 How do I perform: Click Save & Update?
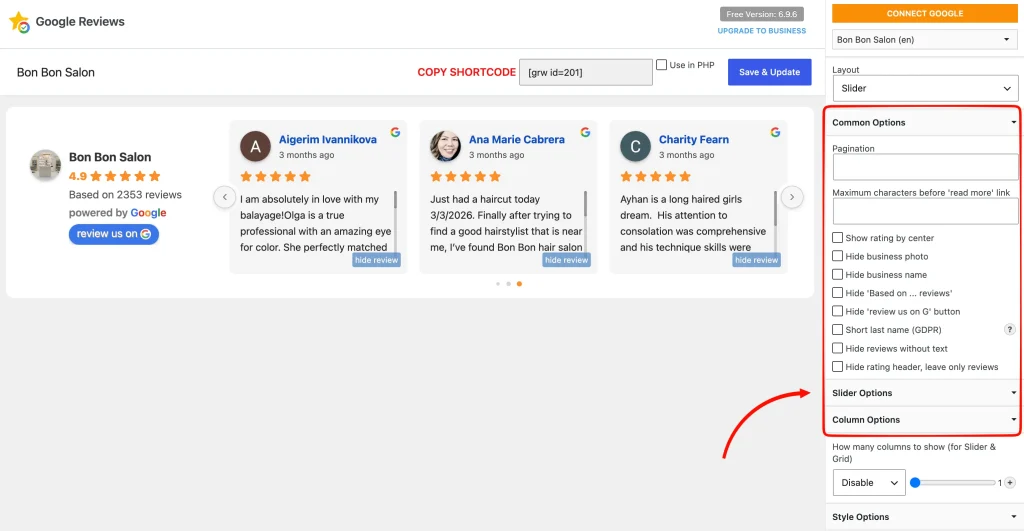pyautogui.click(x=769, y=72)
